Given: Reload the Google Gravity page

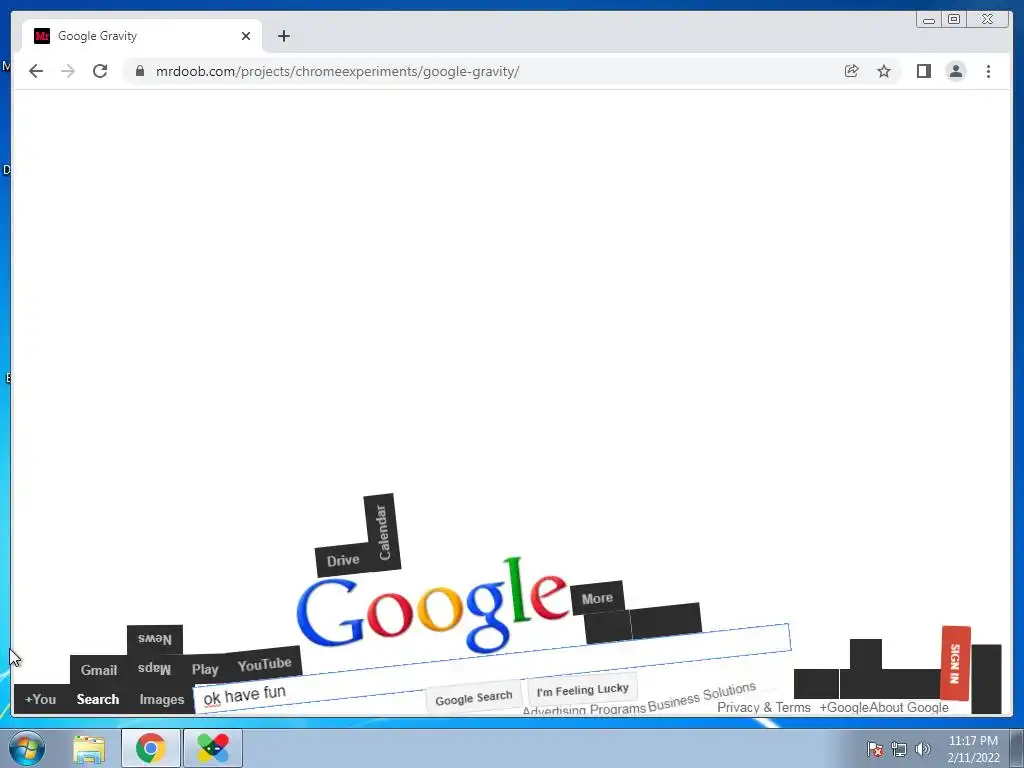Looking at the screenshot, I should [x=100, y=71].
